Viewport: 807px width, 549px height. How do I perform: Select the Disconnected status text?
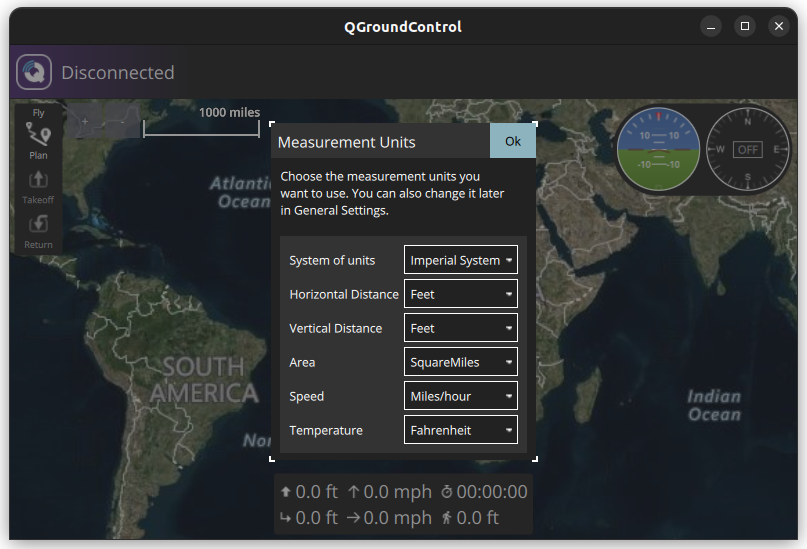[118, 73]
